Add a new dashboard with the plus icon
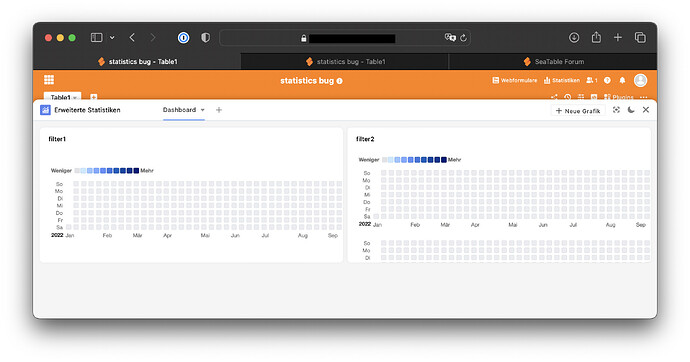Viewport: 690px width, 362px height. (219, 110)
